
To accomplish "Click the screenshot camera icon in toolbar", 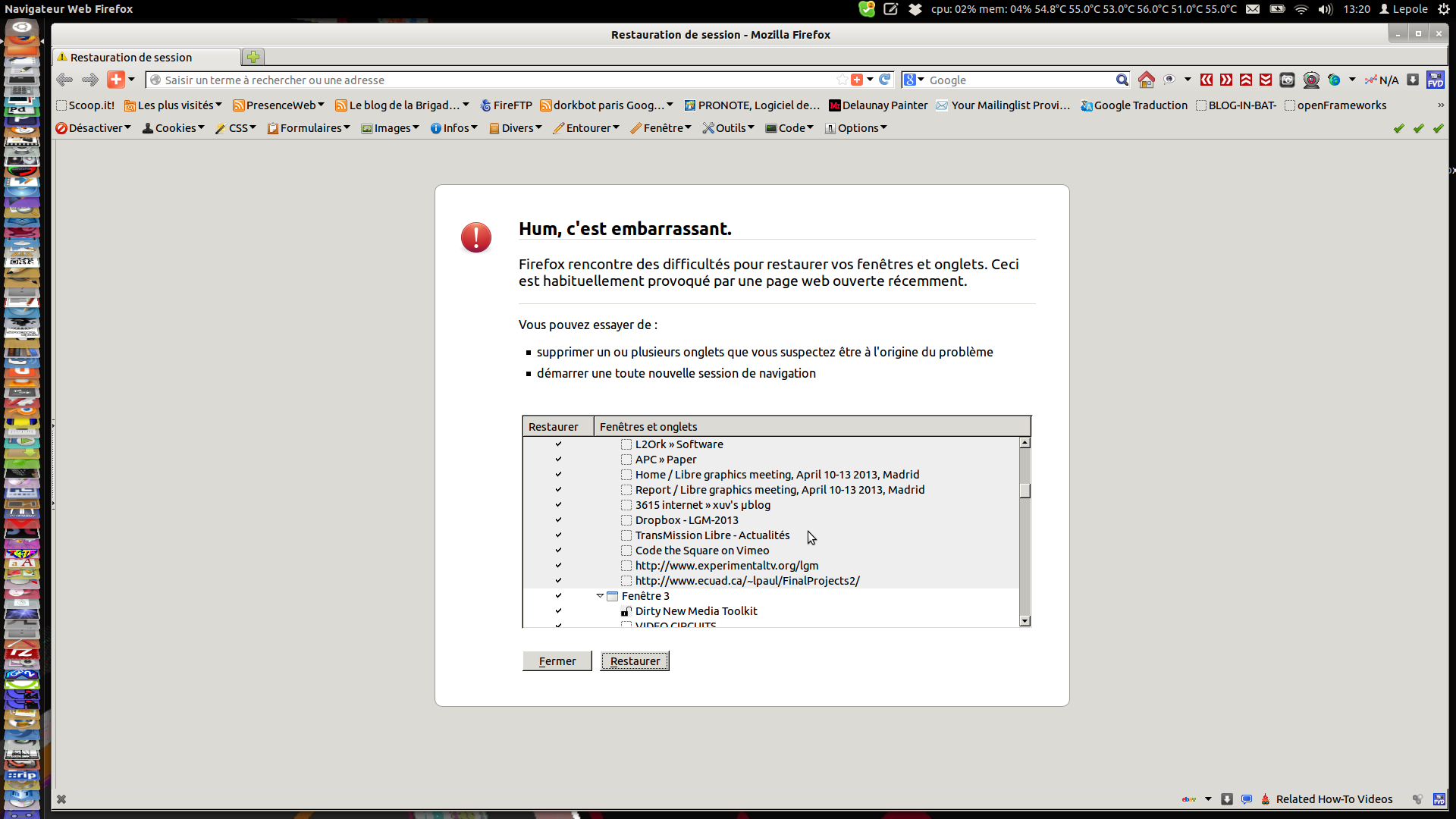I will [x=1287, y=80].
